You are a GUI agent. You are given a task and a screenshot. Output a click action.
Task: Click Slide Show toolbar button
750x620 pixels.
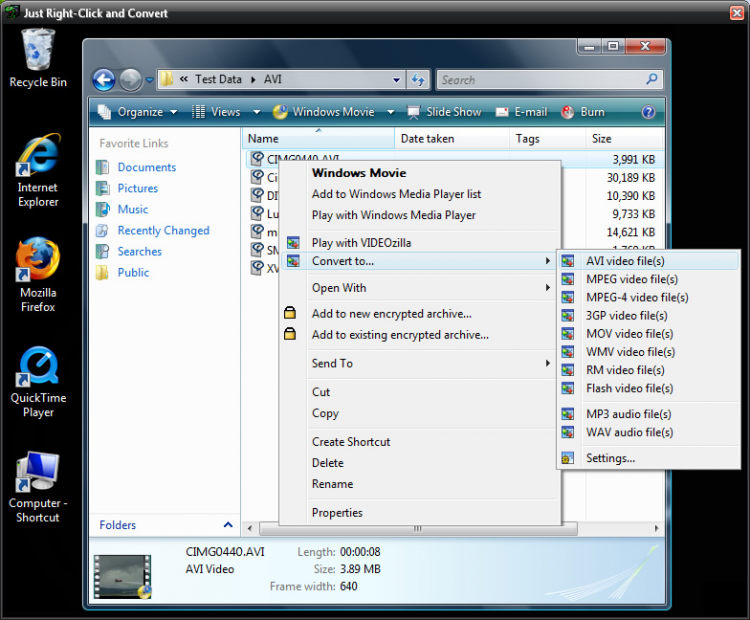click(x=444, y=112)
